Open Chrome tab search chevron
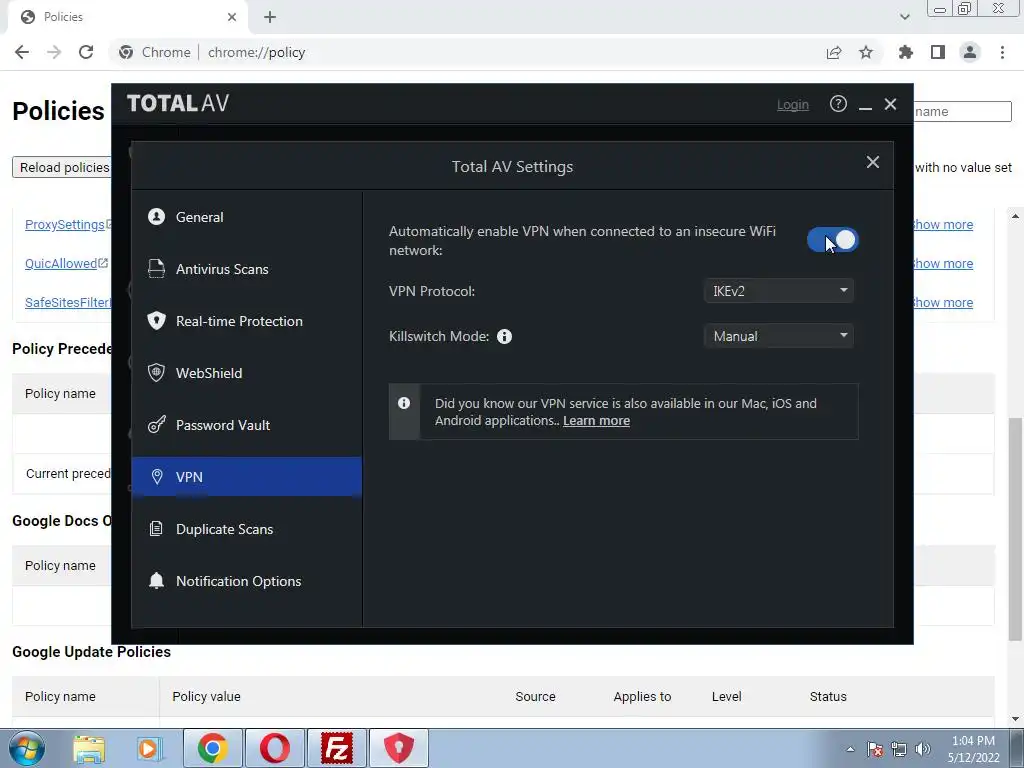 (904, 17)
